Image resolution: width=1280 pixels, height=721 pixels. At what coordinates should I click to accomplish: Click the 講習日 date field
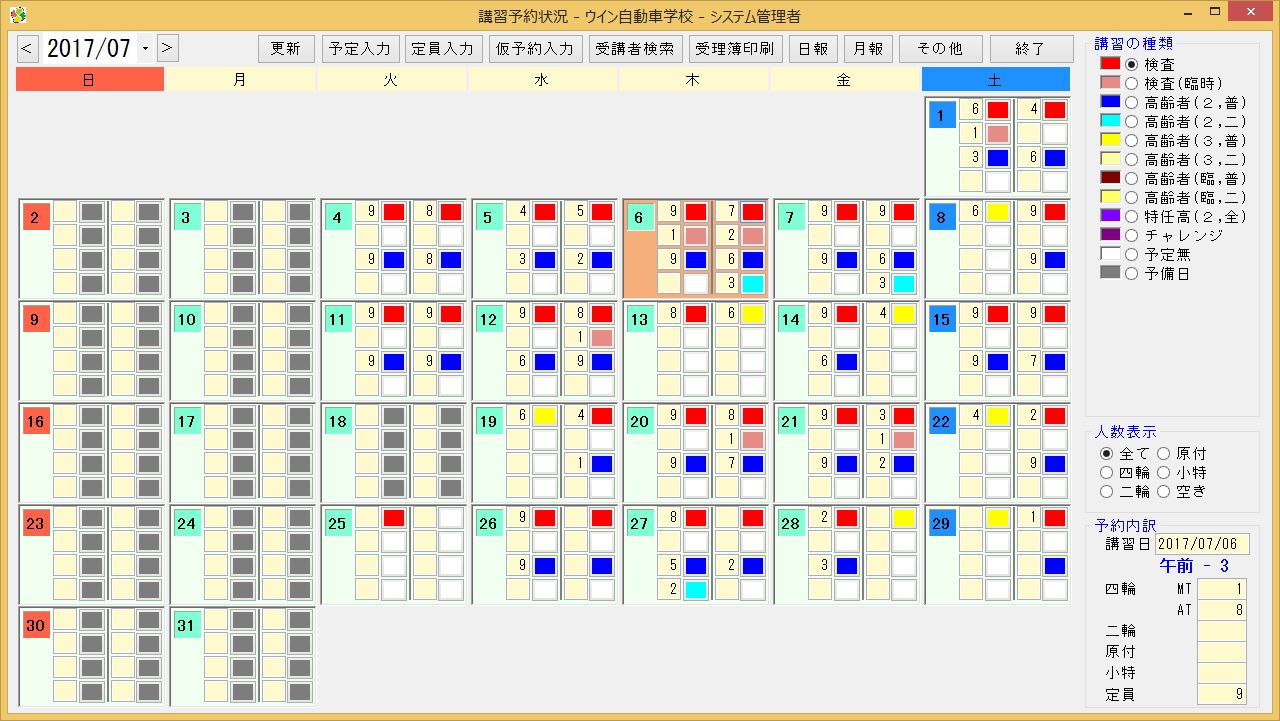tap(1201, 545)
